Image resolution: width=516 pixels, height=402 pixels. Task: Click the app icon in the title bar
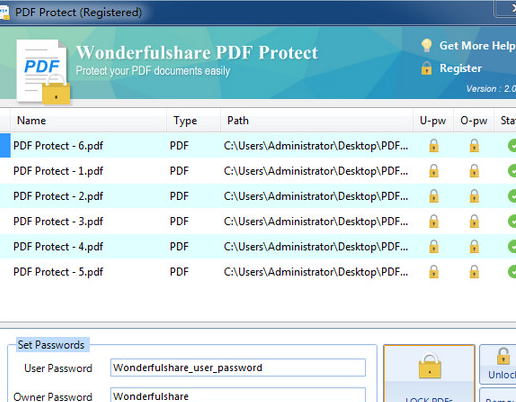4,13
